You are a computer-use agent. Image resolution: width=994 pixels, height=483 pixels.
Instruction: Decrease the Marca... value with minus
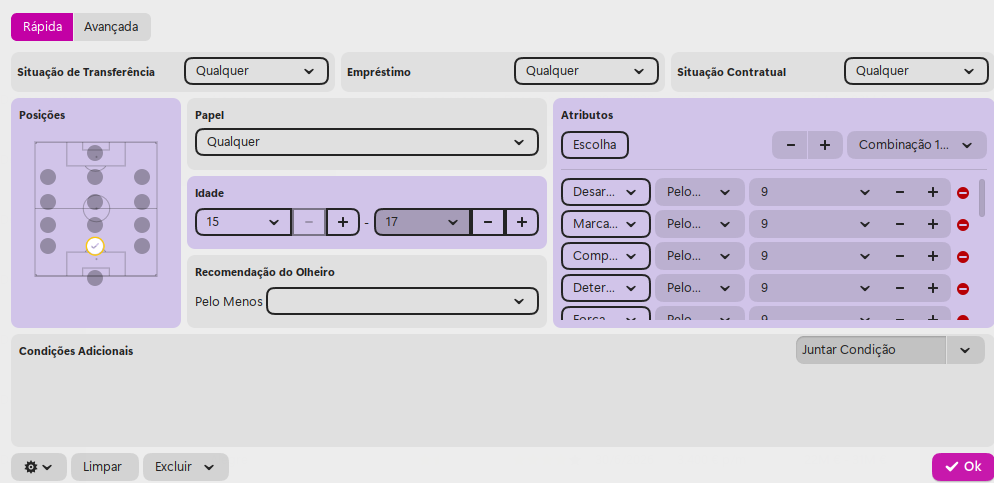[900, 224]
